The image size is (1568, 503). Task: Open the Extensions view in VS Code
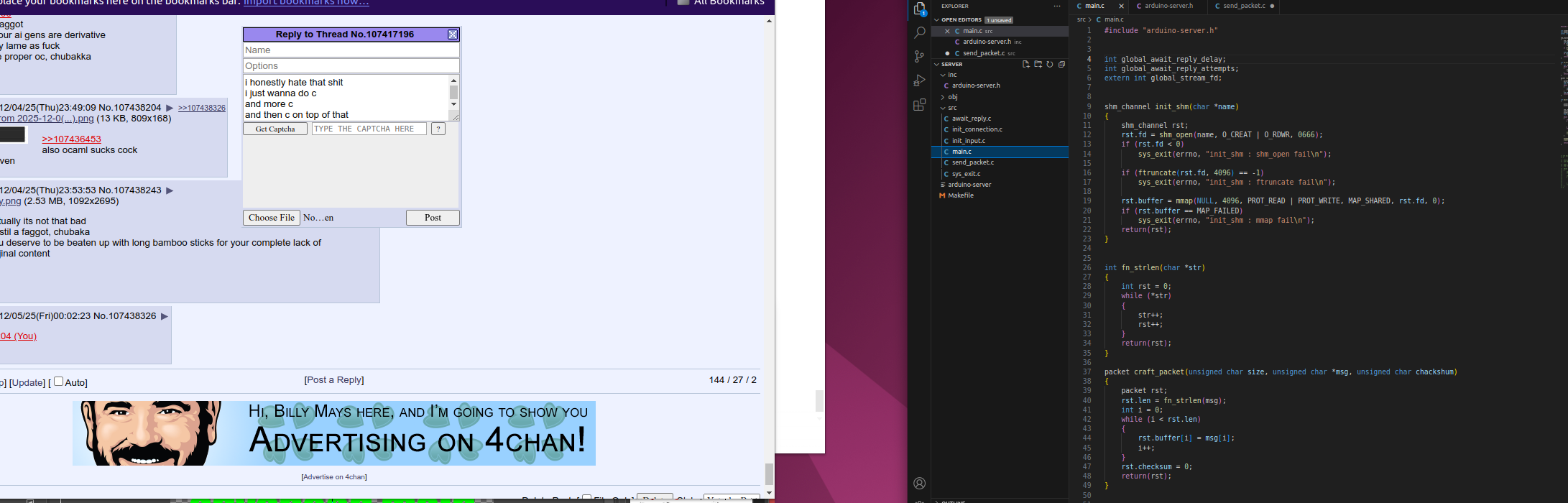[919, 105]
